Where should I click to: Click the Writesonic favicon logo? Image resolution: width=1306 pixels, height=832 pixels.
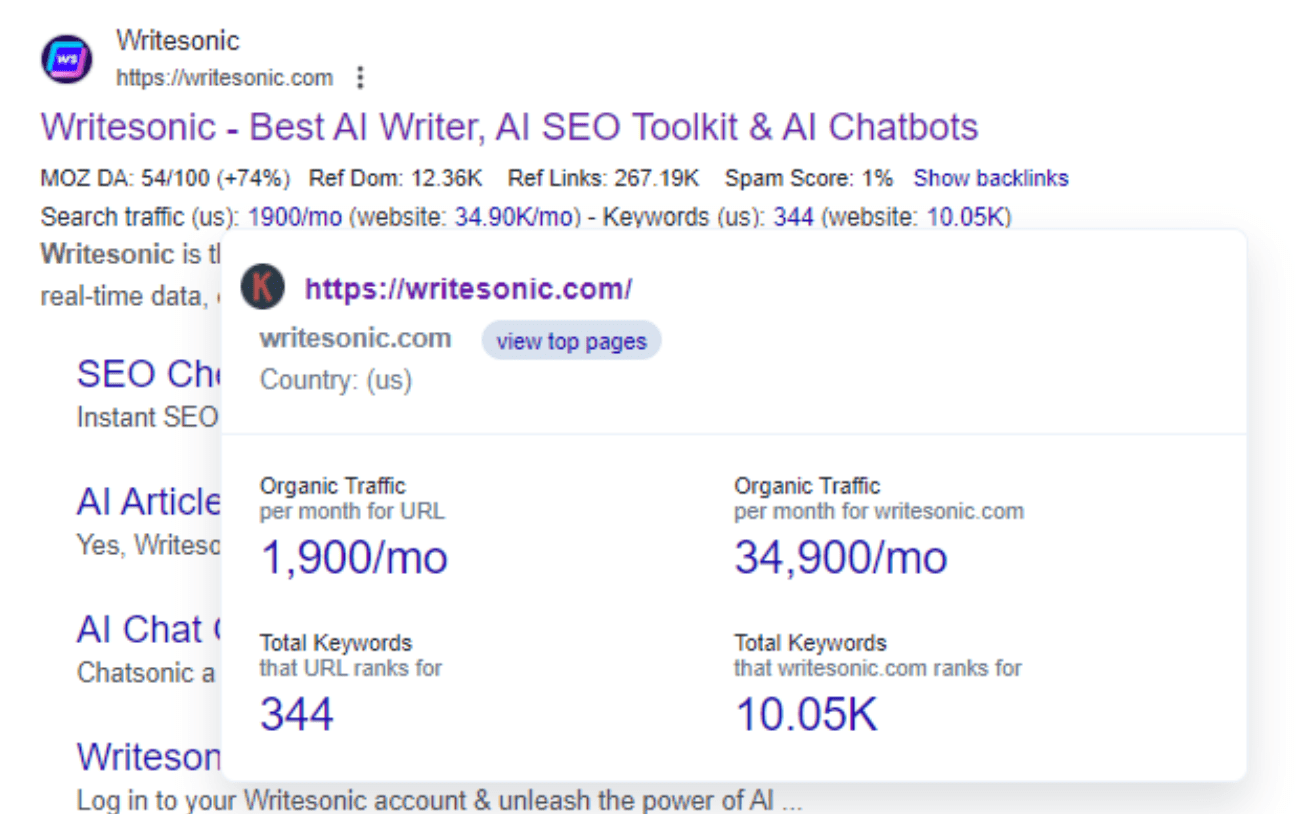point(65,59)
